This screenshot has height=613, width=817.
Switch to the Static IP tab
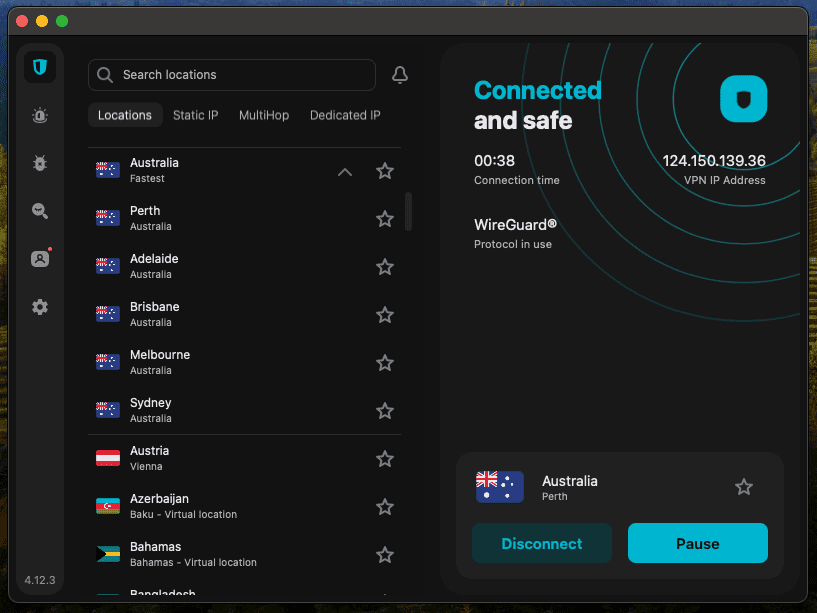[x=195, y=115]
